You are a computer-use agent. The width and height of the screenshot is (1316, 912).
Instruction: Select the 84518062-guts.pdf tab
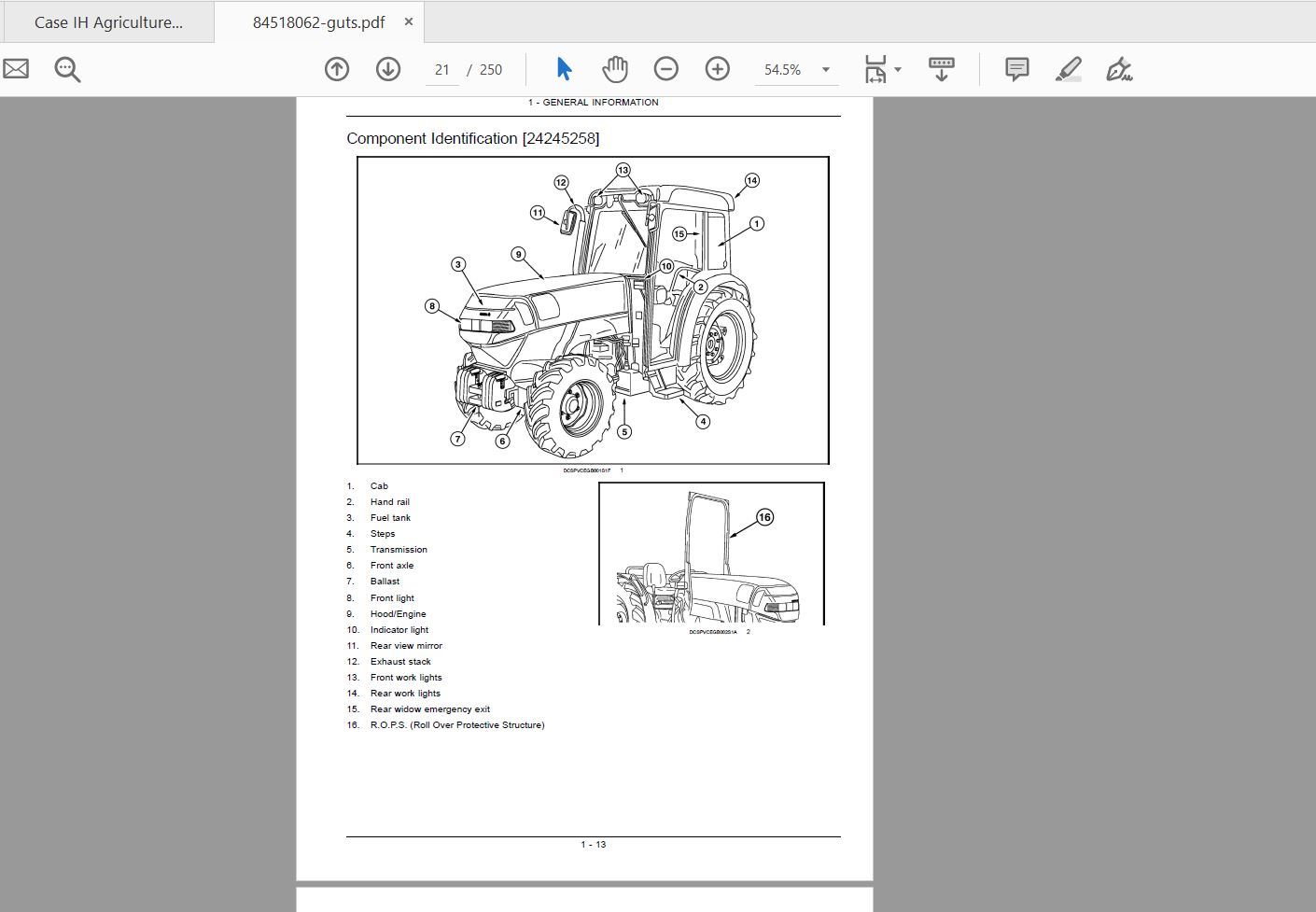(318, 22)
